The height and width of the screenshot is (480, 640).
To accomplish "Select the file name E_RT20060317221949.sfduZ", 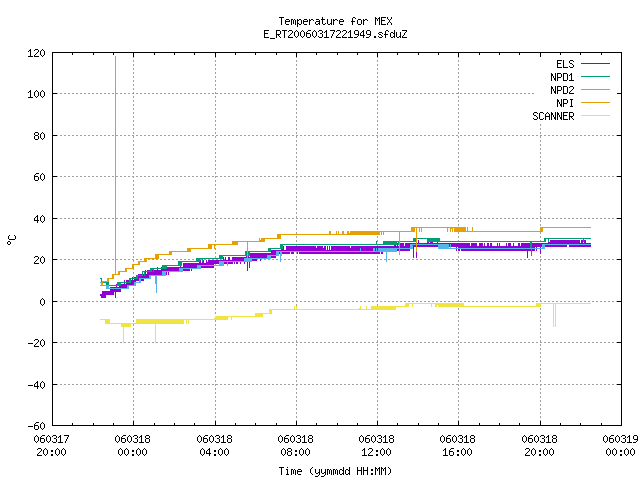I will pyautogui.click(x=335, y=34).
